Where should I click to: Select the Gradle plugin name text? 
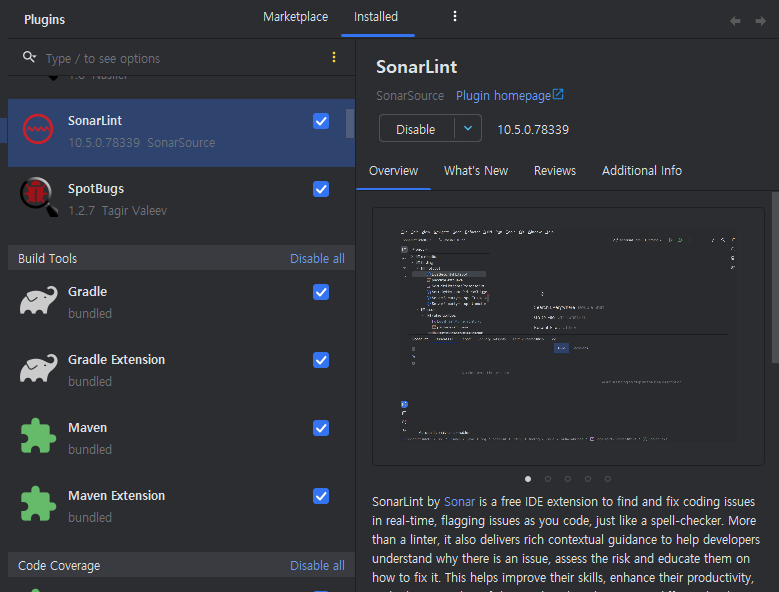pyautogui.click(x=87, y=292)
